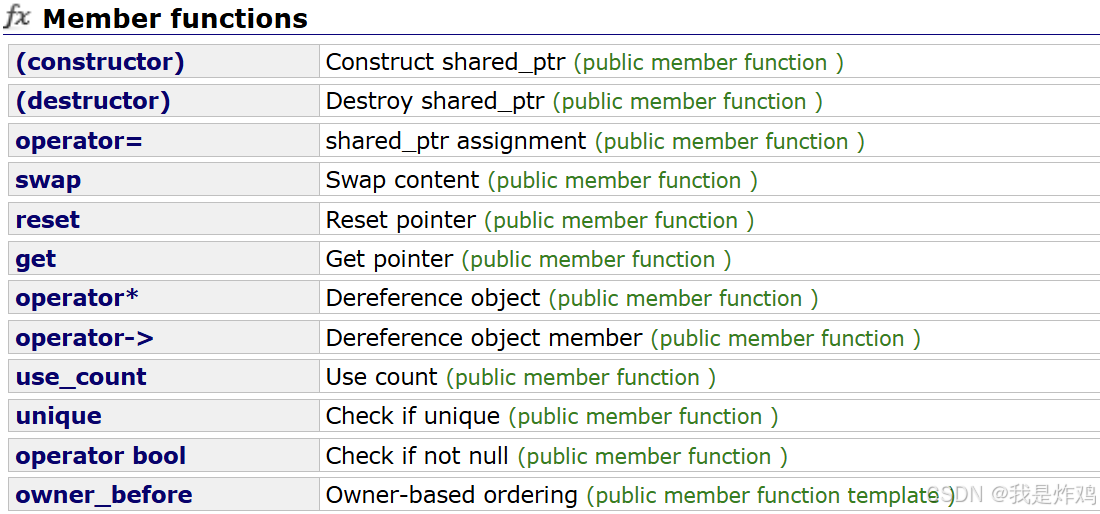The height and width of the screenshot is (514, 1100).
Task: Open the unique member link
Action: coord(58,417)
